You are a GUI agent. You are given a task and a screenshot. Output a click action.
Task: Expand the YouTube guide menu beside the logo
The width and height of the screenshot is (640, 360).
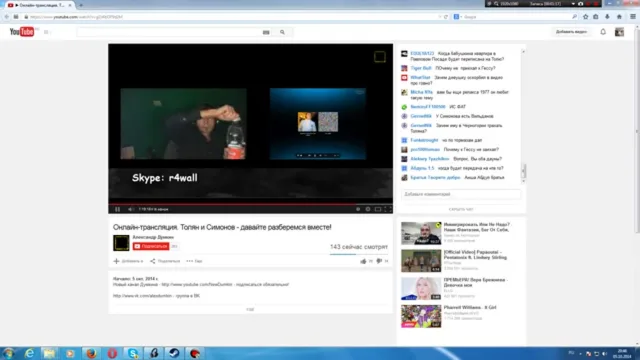coord(46,32)
